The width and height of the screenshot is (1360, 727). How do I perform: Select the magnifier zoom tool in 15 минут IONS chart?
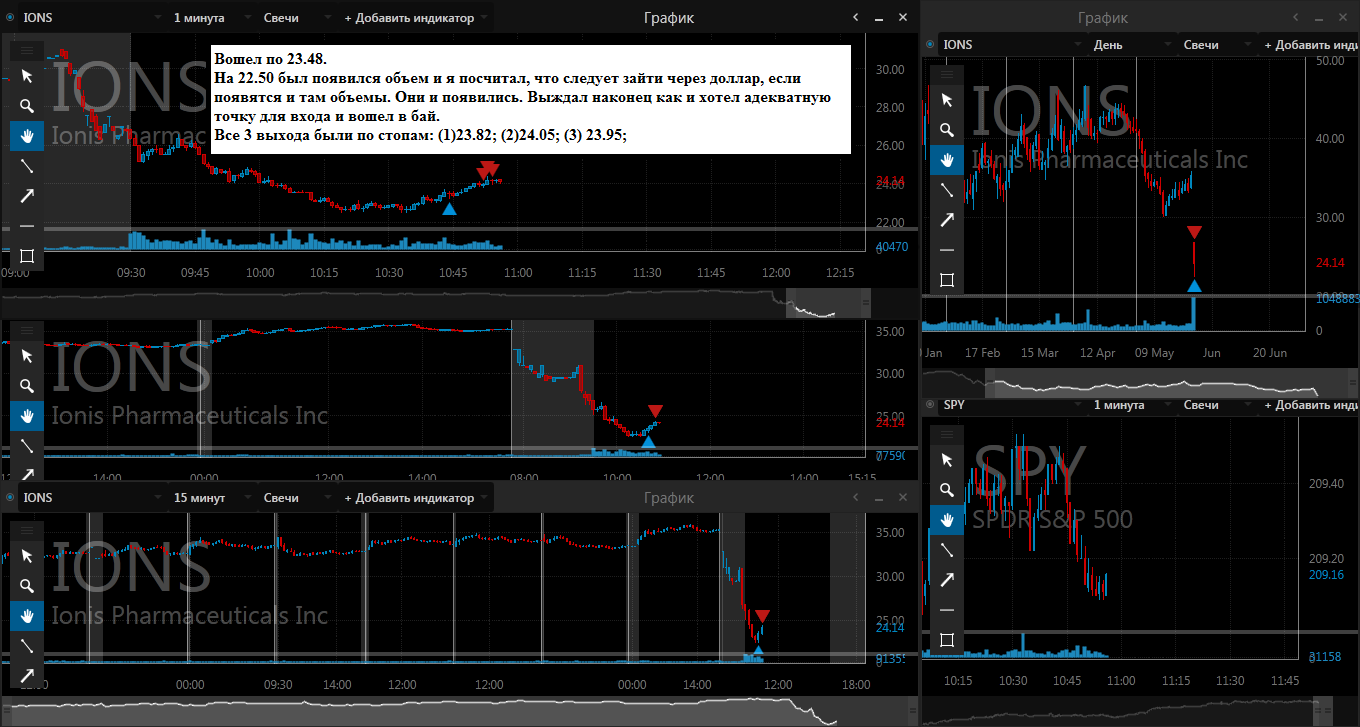coord(27,586)
